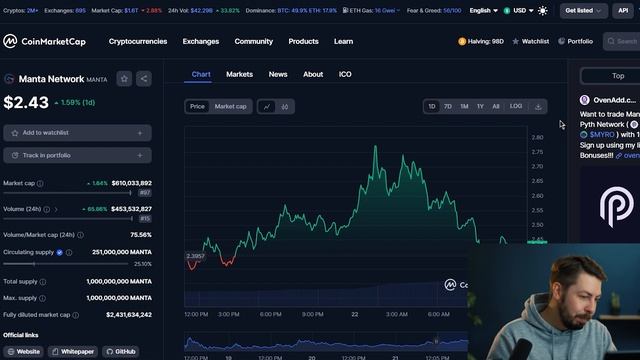640x360 pixels.
Task: Open Max. supply info icon
Action: 42,298
